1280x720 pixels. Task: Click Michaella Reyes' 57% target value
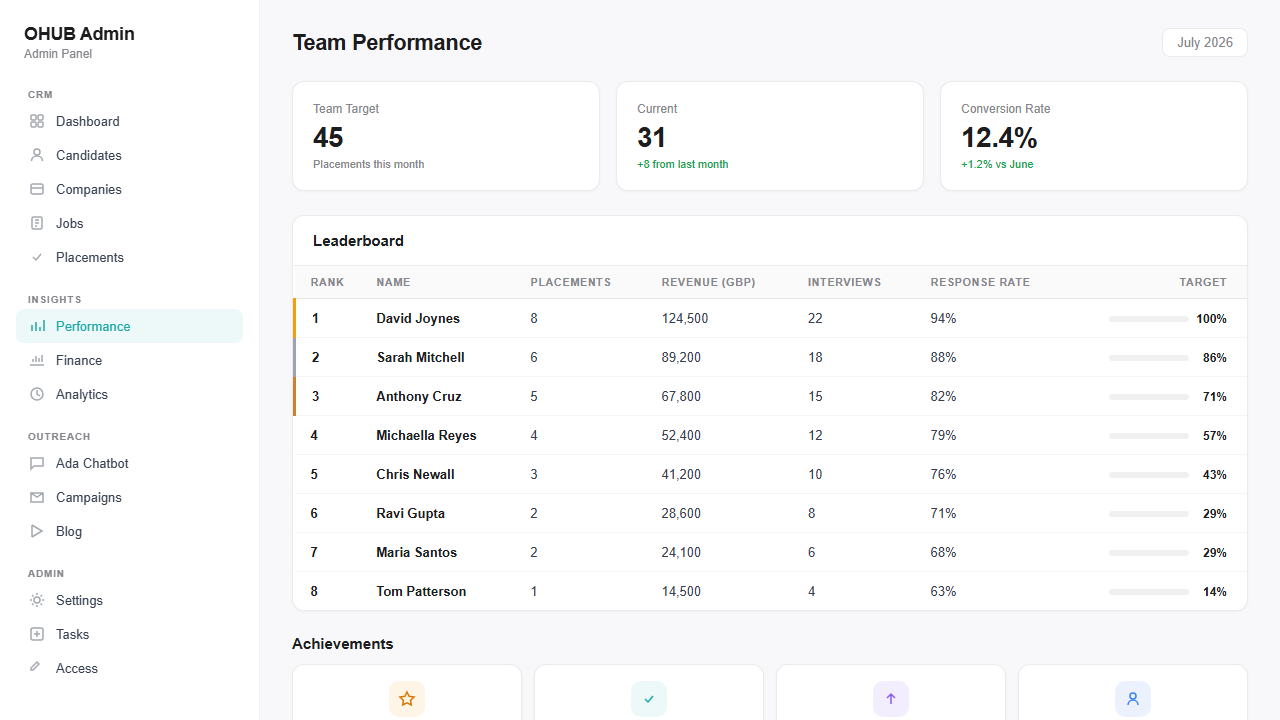(x=1215, y=436)
